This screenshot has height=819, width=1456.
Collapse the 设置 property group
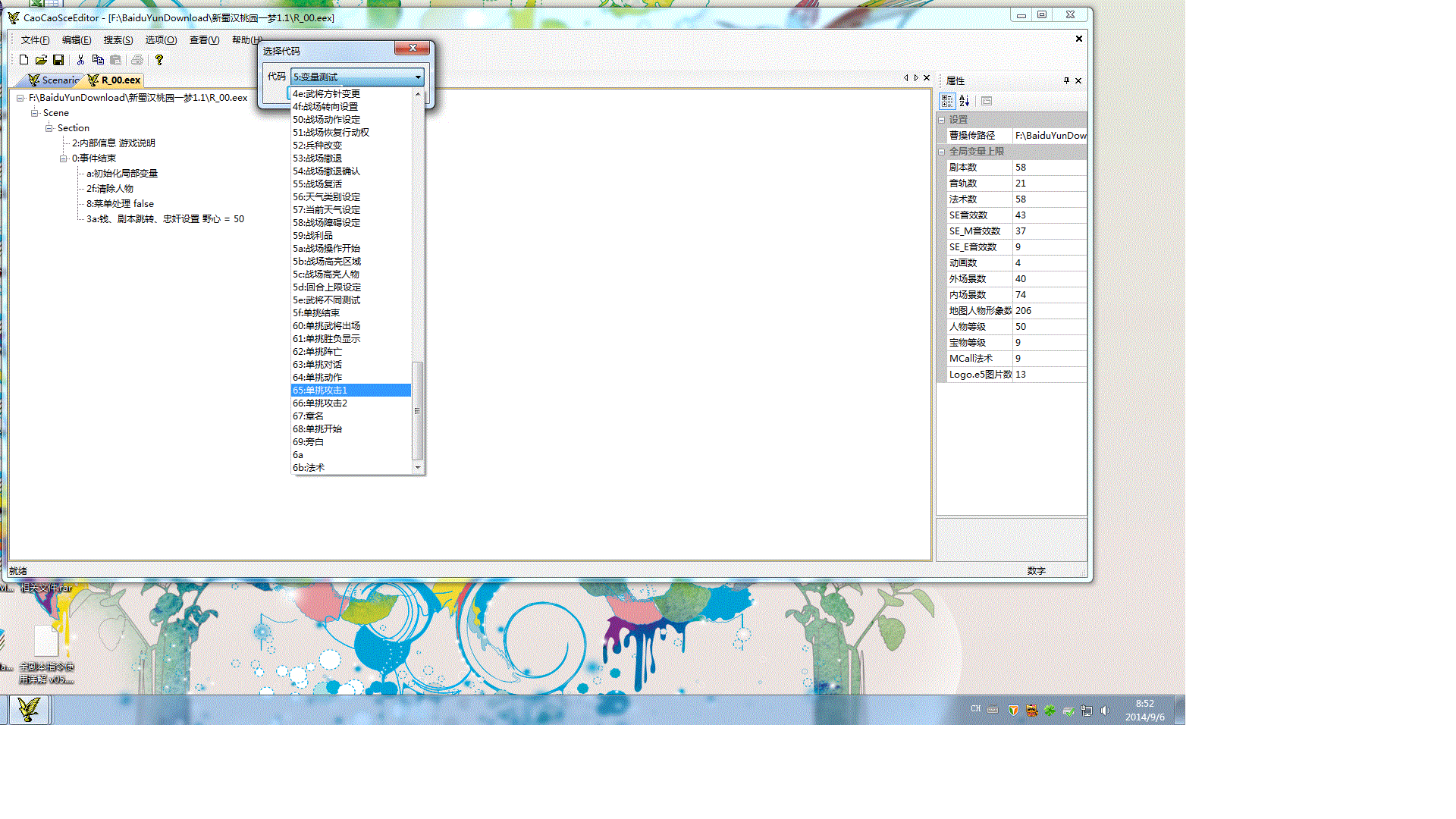coord(942,120)
